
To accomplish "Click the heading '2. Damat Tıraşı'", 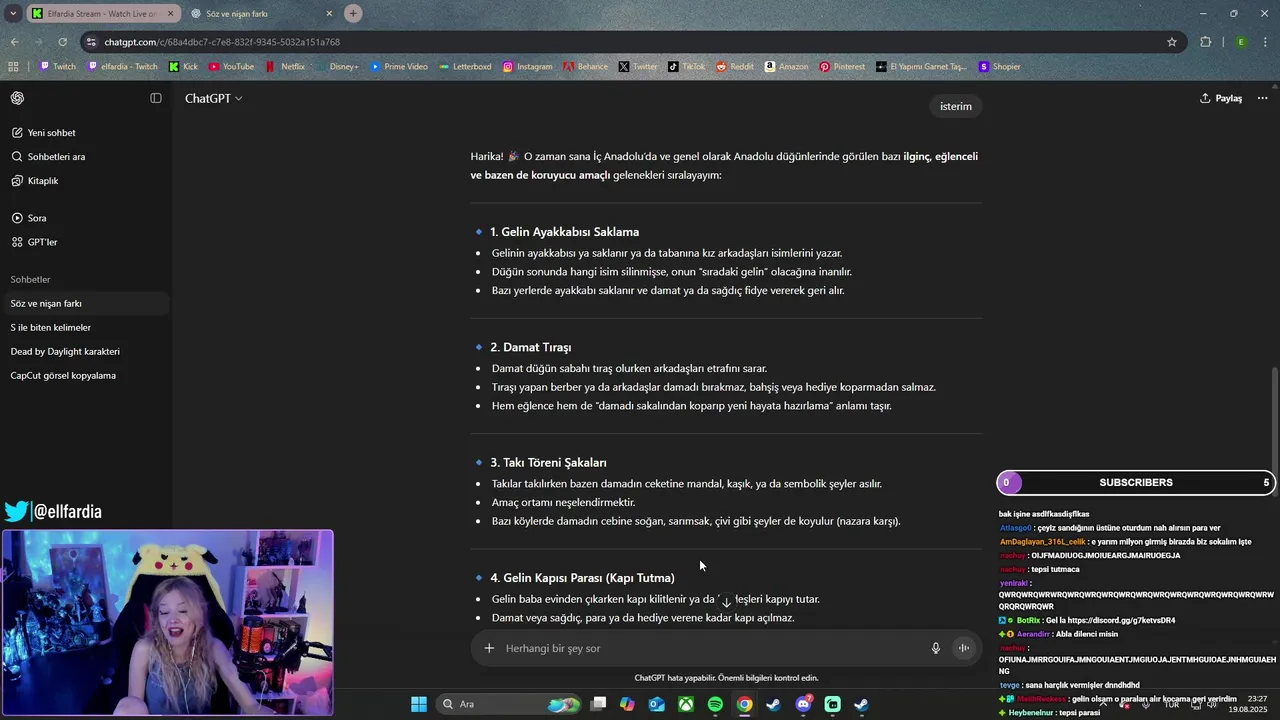I will click(530, 347).
